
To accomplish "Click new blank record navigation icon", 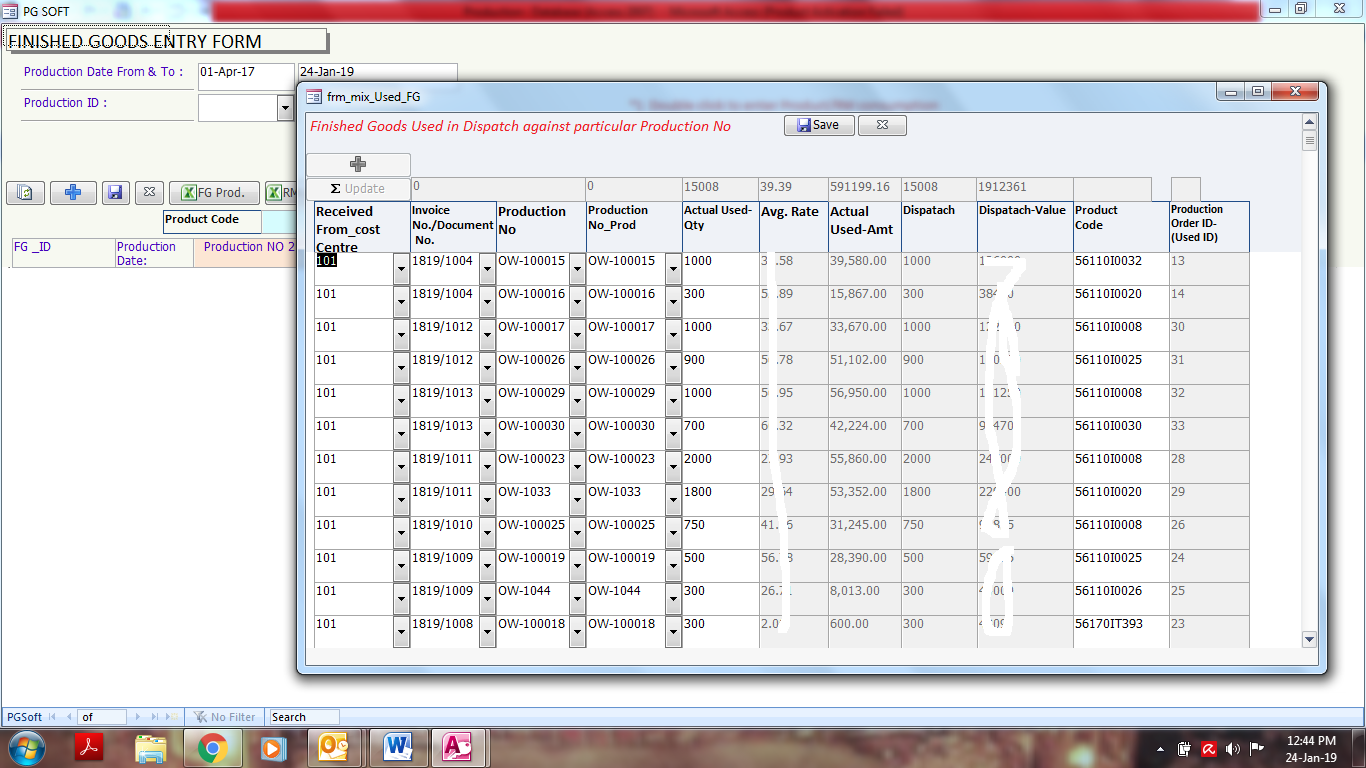I will click(x=173, y=717).
